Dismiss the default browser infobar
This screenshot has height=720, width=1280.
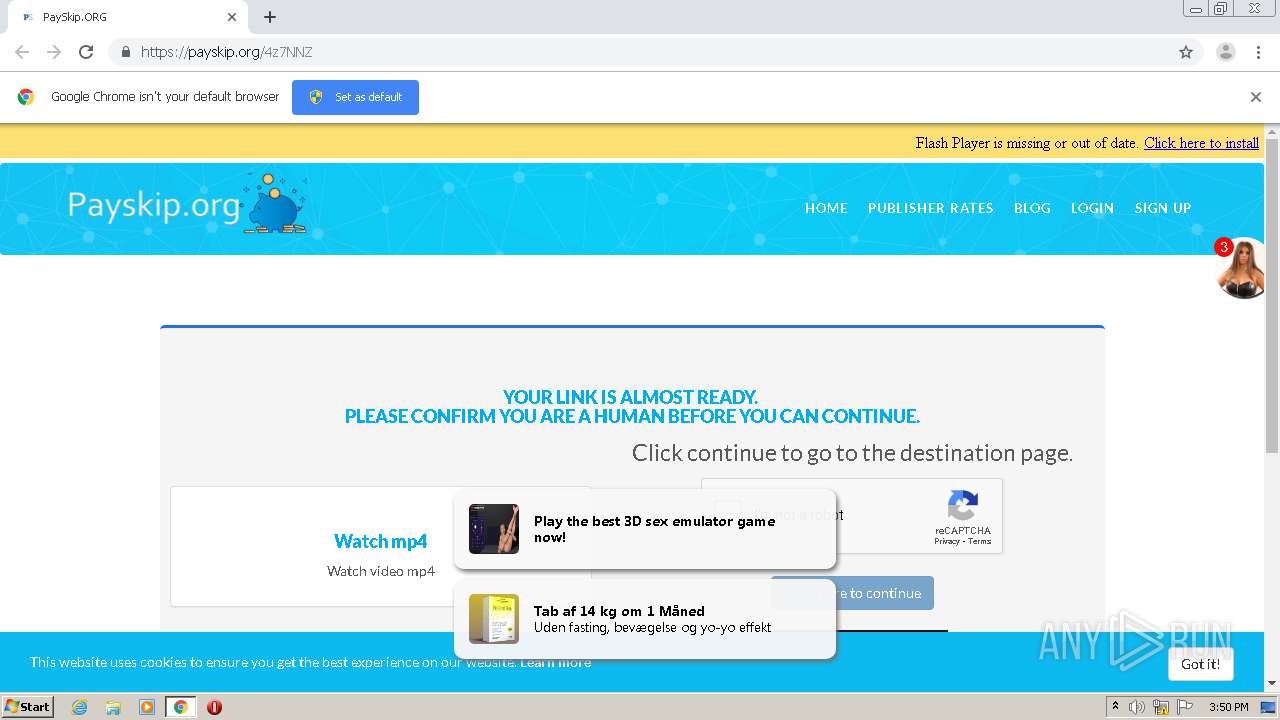[1255, 97]
